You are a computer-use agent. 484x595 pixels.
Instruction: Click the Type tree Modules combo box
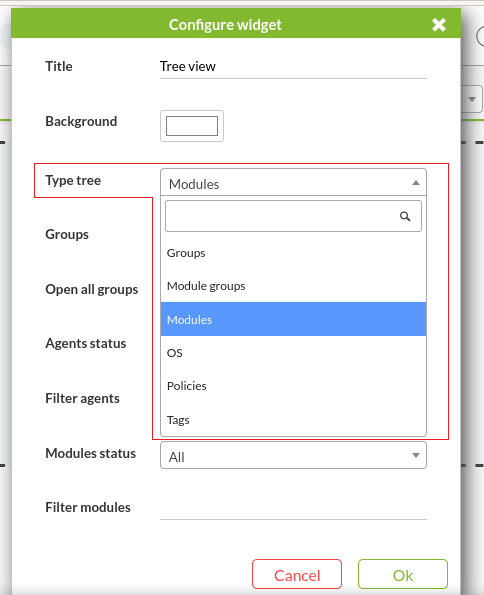coord(293,183)
